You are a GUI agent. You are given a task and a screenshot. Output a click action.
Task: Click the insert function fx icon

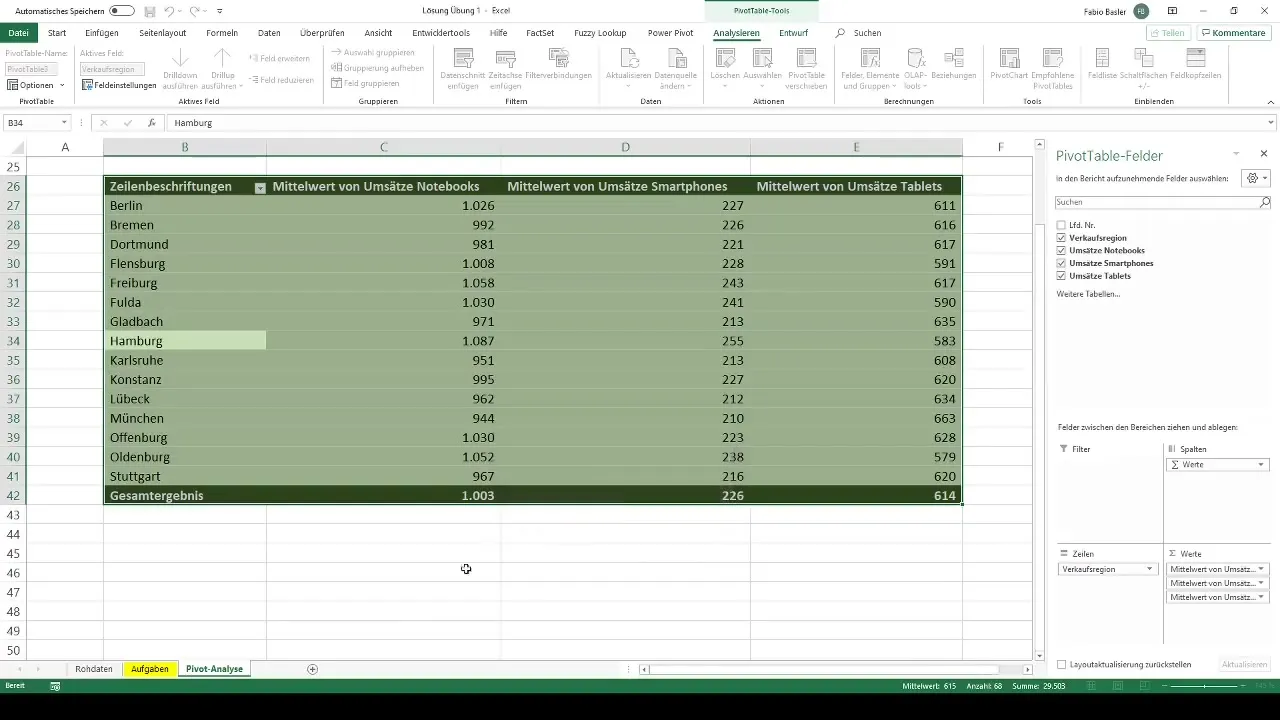coord(151,122)
